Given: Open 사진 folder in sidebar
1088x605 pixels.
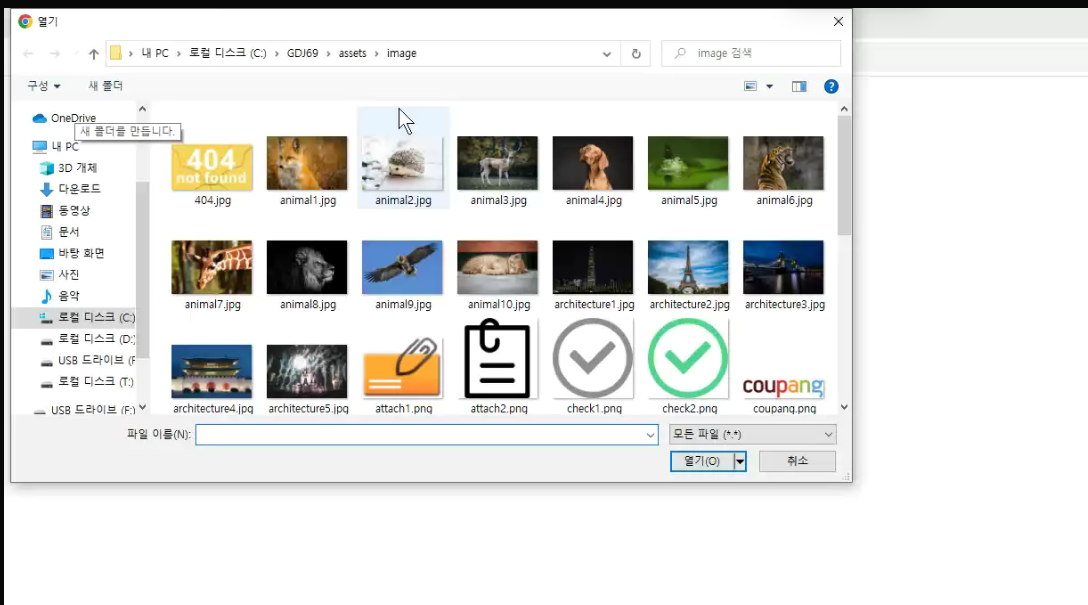Looking at the screenshot, I should coord(60,275).
